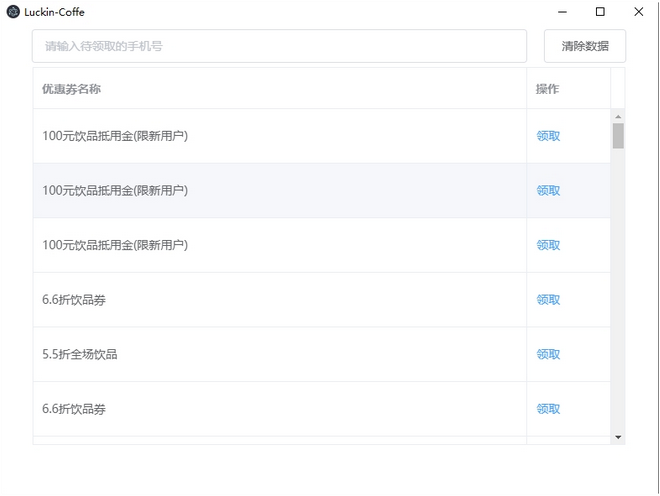The height and width of the screenshot is (496, 660).
Task: Click 领取 for the first 6.6折饮品券 row
Action: 548,299
